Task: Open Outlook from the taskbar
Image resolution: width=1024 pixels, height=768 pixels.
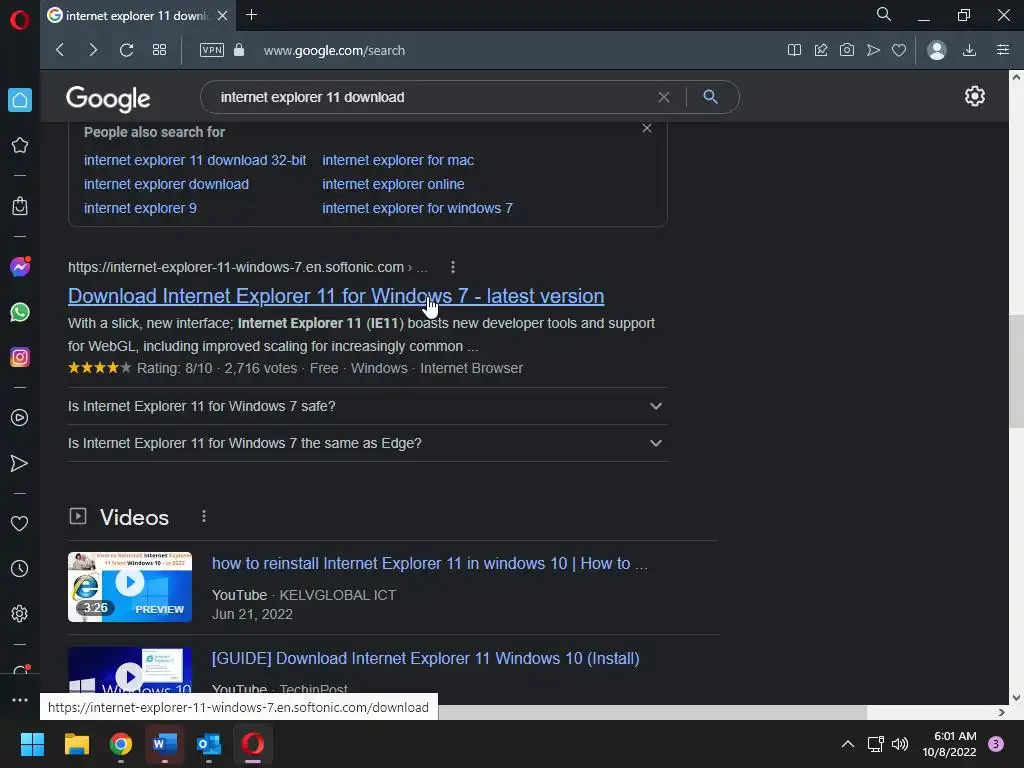Action: [x=209, y=744]
